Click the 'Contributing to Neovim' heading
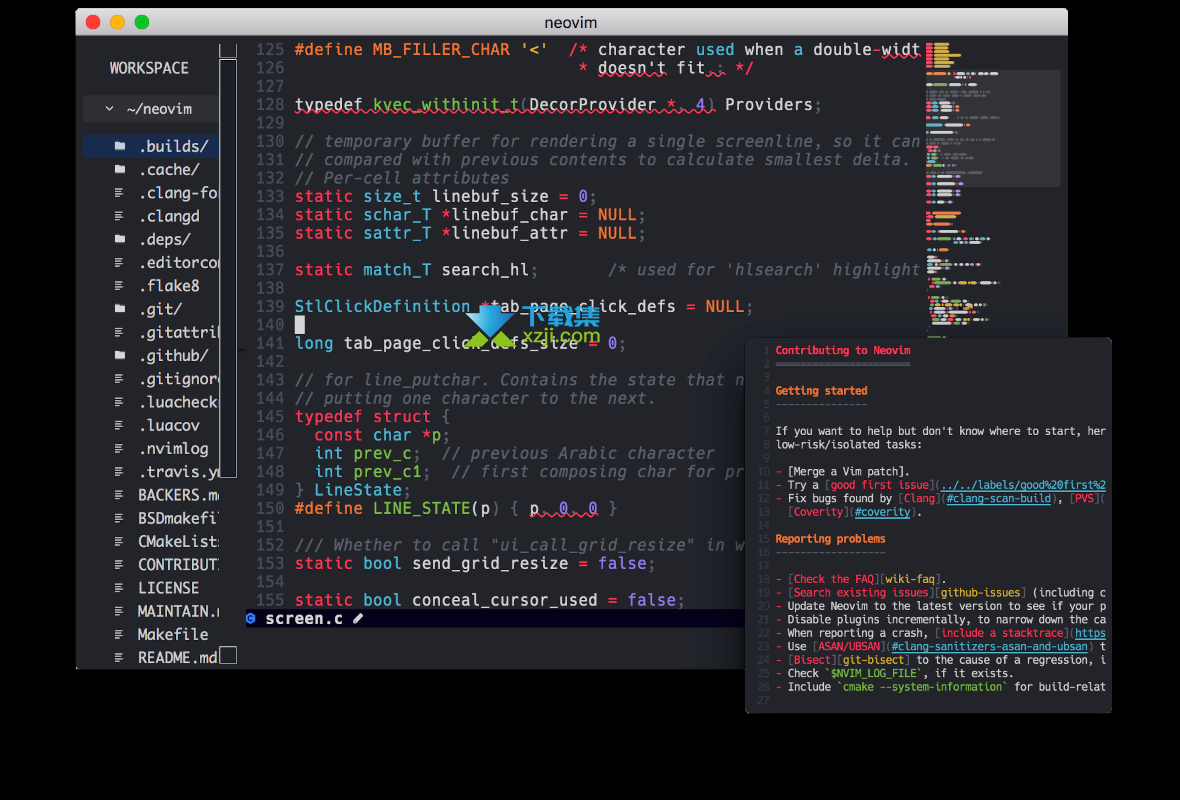The image size is (1180, 800). coord(843,351)
